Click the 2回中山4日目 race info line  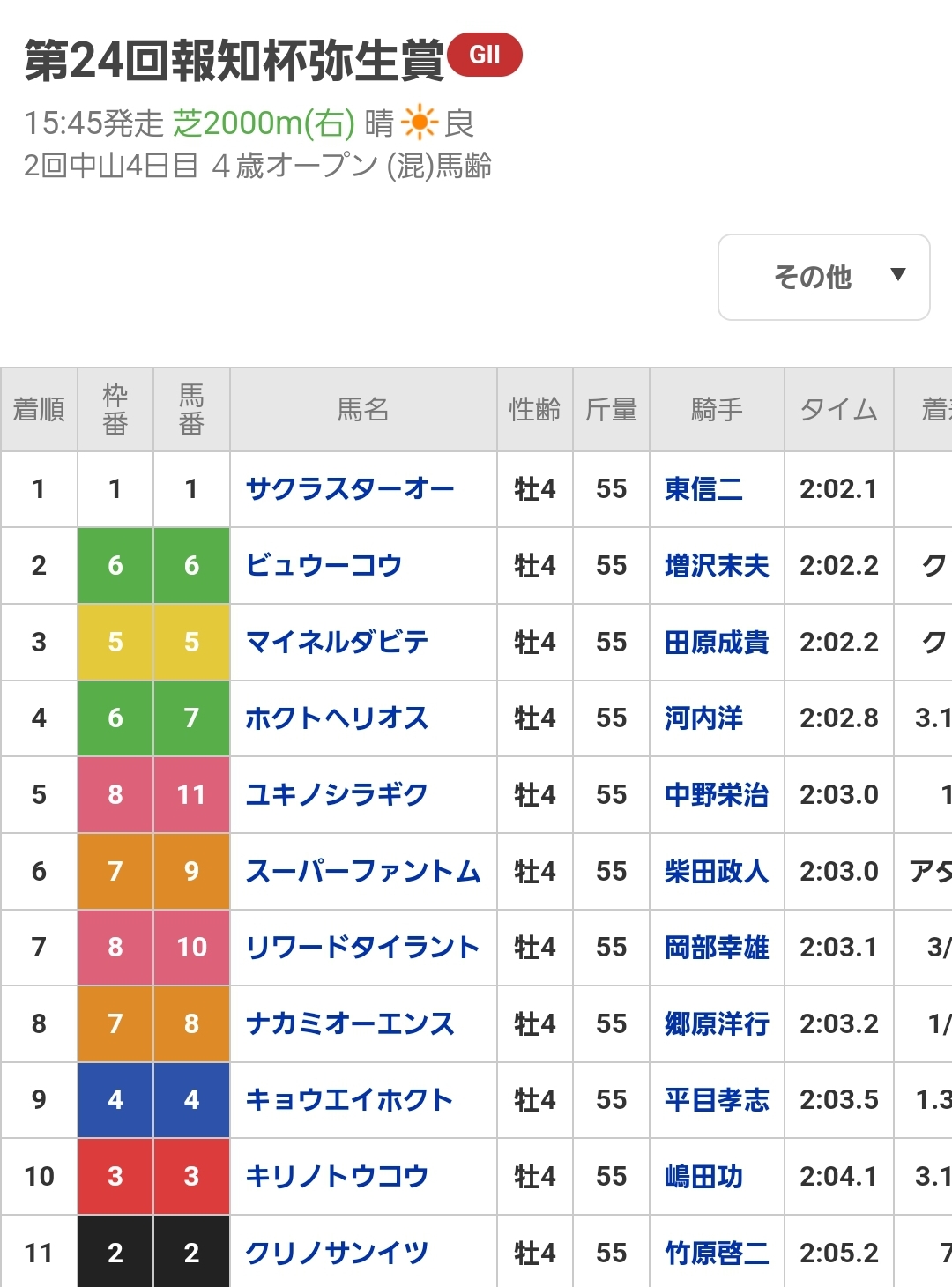point(257,165)
